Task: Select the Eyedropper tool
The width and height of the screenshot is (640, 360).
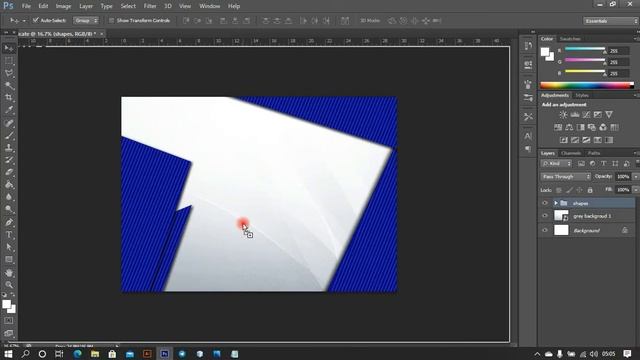Action: pyautogui.click(x=9, y=110)
